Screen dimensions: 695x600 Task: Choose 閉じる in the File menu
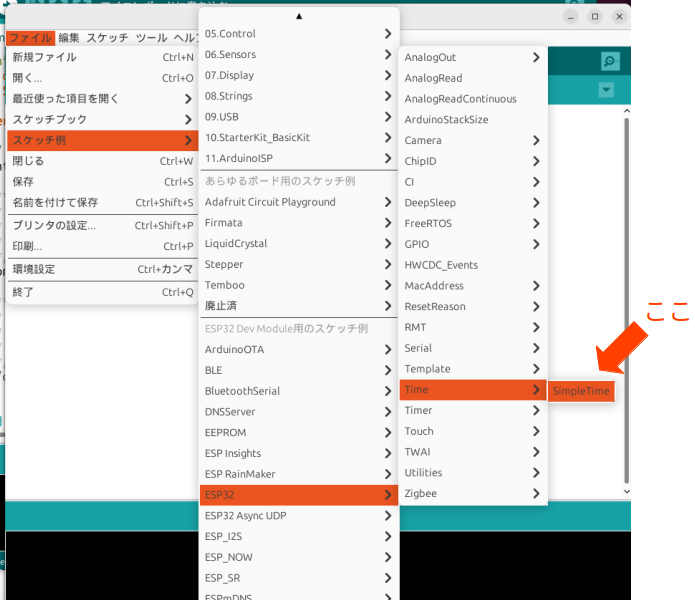pyautogui.click(x=102, y=161)
